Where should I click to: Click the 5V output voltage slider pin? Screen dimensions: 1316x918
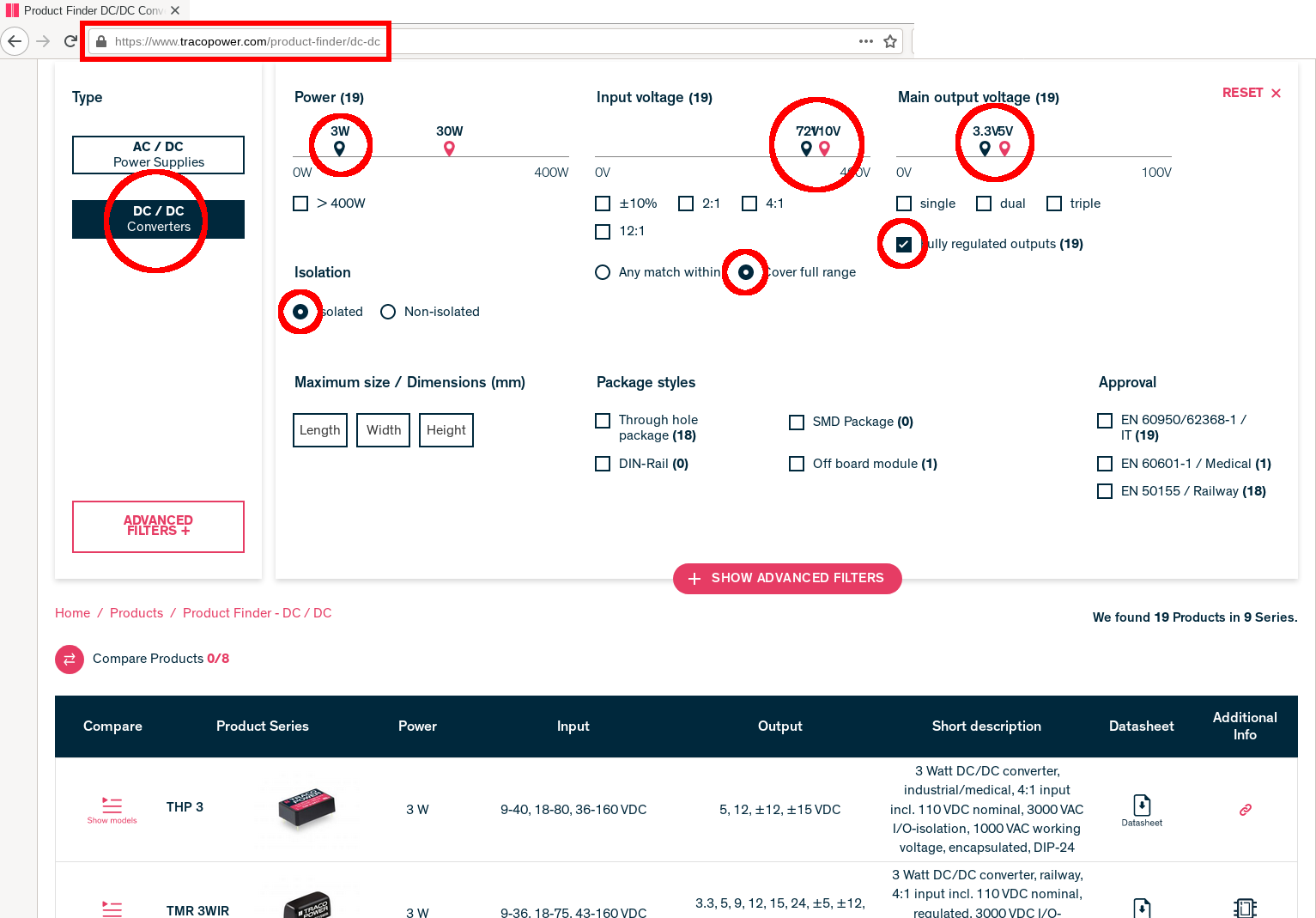[x=1004, y=149]
